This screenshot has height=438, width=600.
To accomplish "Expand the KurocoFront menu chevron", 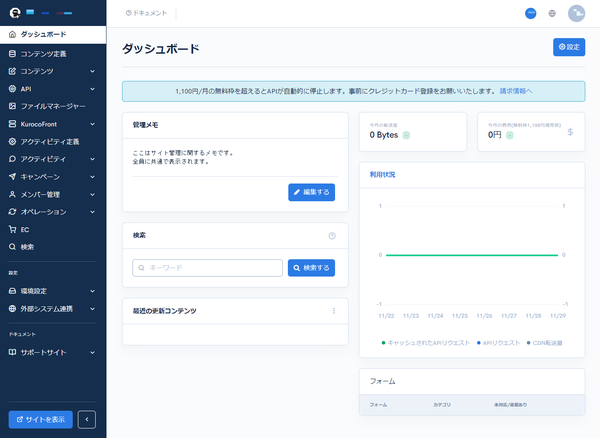I will click(x=93, y=124).
